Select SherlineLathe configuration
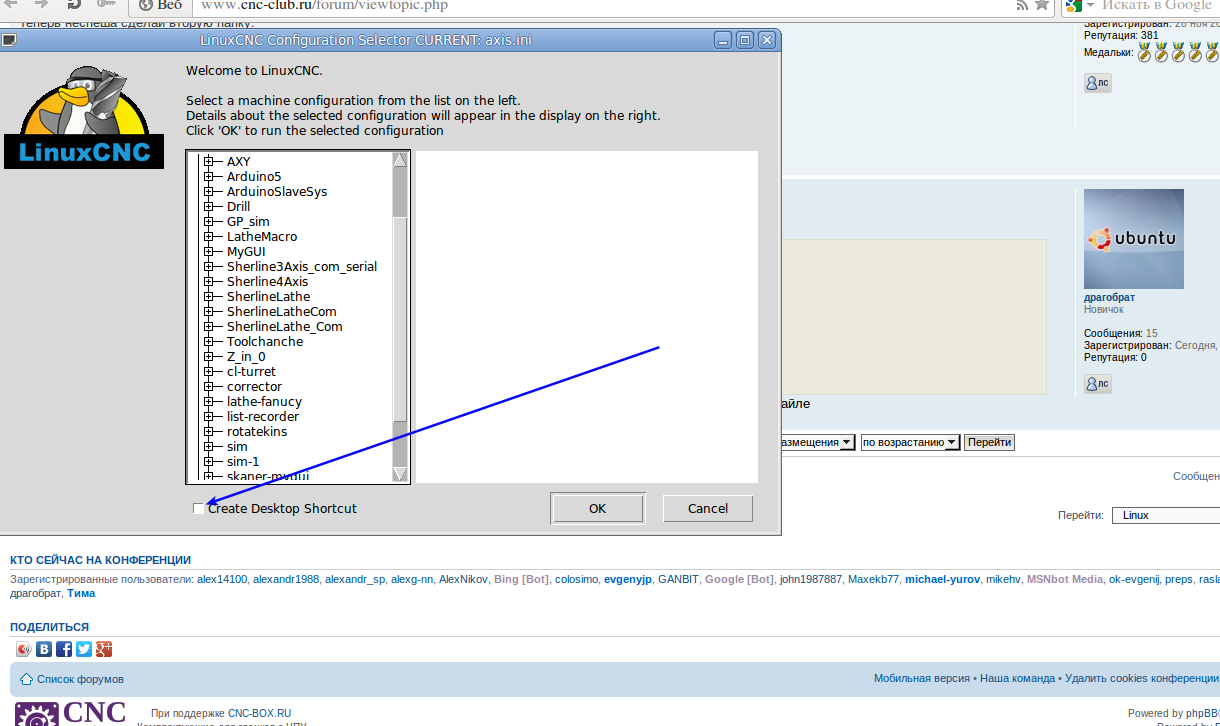The image size is (1220, 726). click(268, 296)
